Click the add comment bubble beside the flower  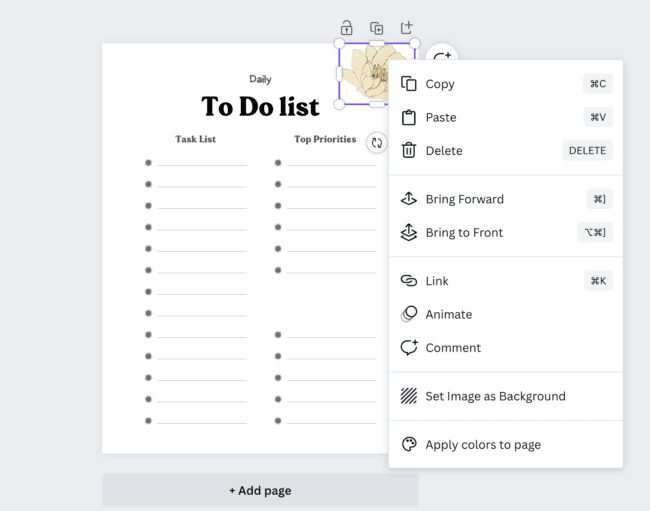(x=442, y=55)
